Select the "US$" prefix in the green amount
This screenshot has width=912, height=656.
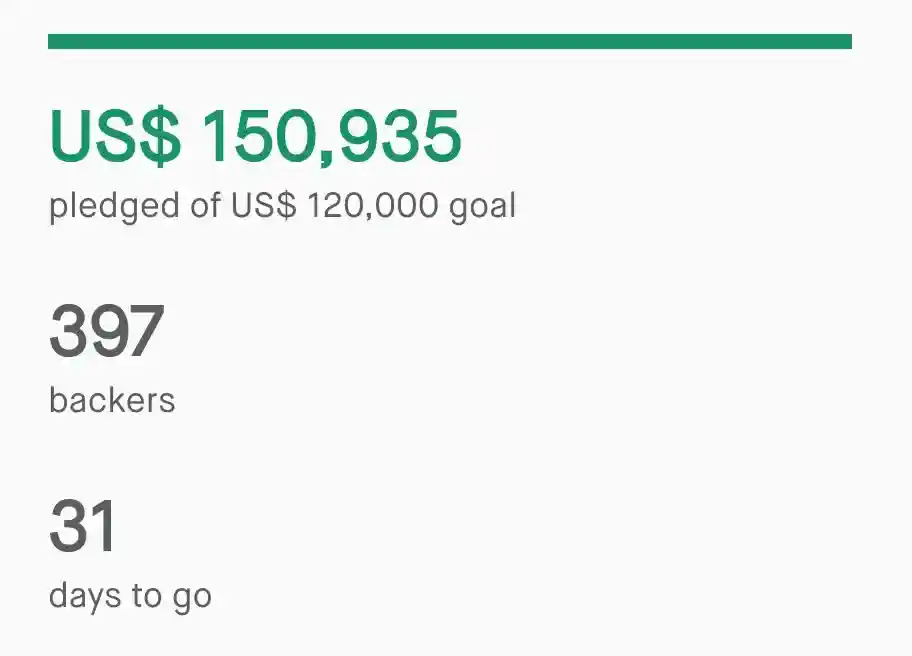[115, 137]
